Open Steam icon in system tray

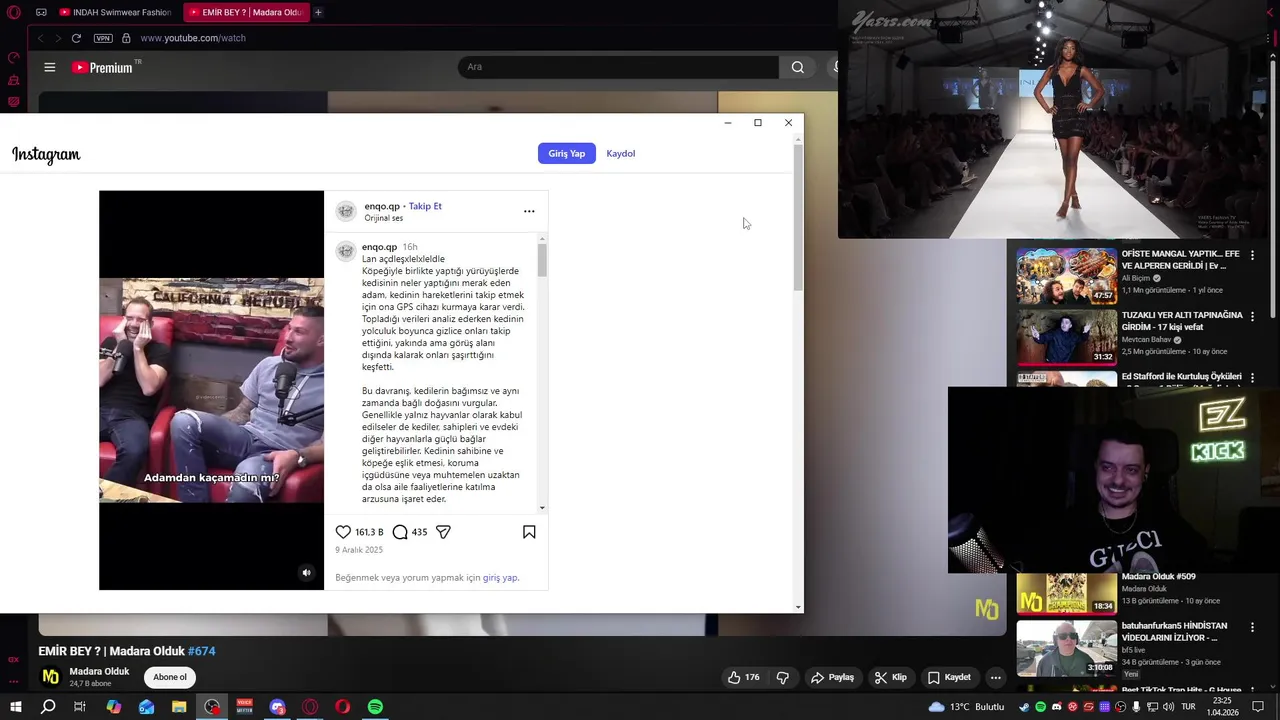coord(1024,707)
